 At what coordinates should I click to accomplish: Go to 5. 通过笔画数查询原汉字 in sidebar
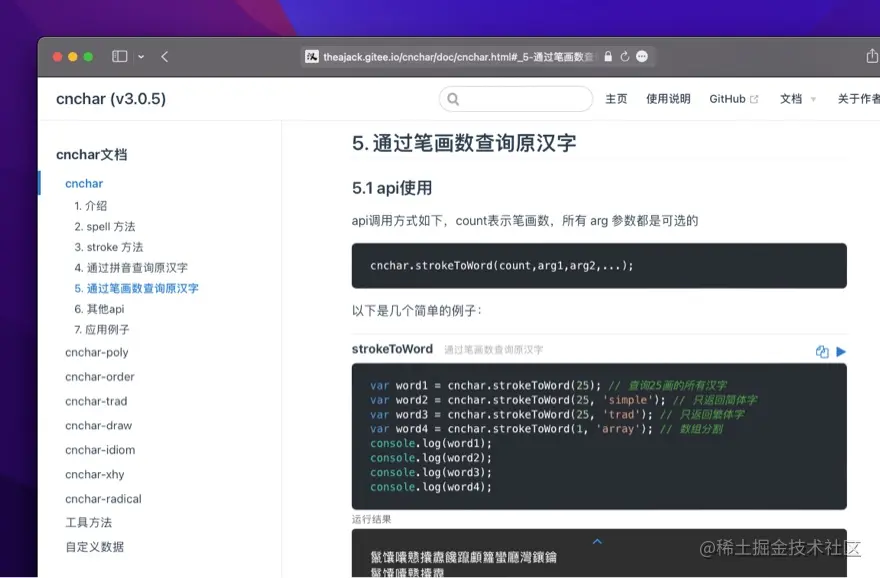[136, 288]
